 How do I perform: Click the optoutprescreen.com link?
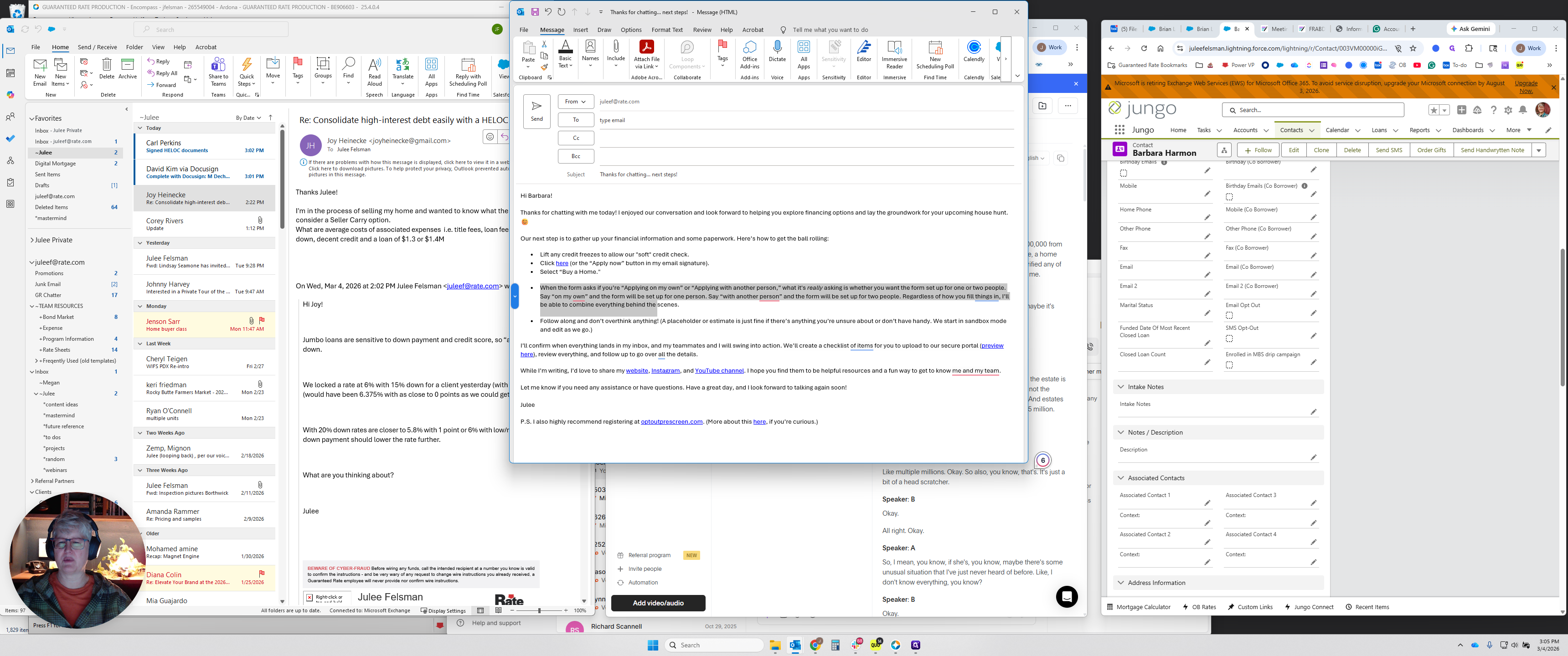[671, 422]
